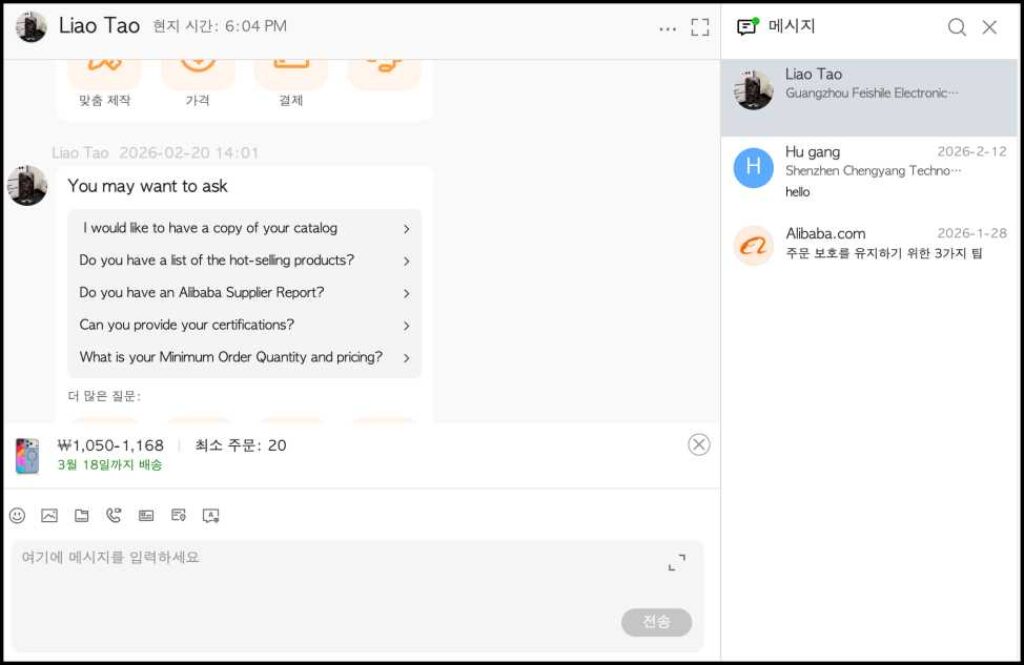Ask about Minimum Order Quantity and pricing
Screen dimensions: 1024x665
[245, 357]
